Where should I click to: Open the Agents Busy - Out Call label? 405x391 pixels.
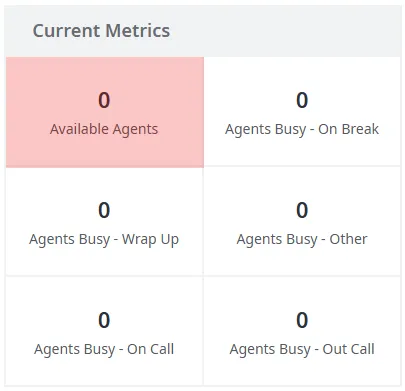pos(302,349)
